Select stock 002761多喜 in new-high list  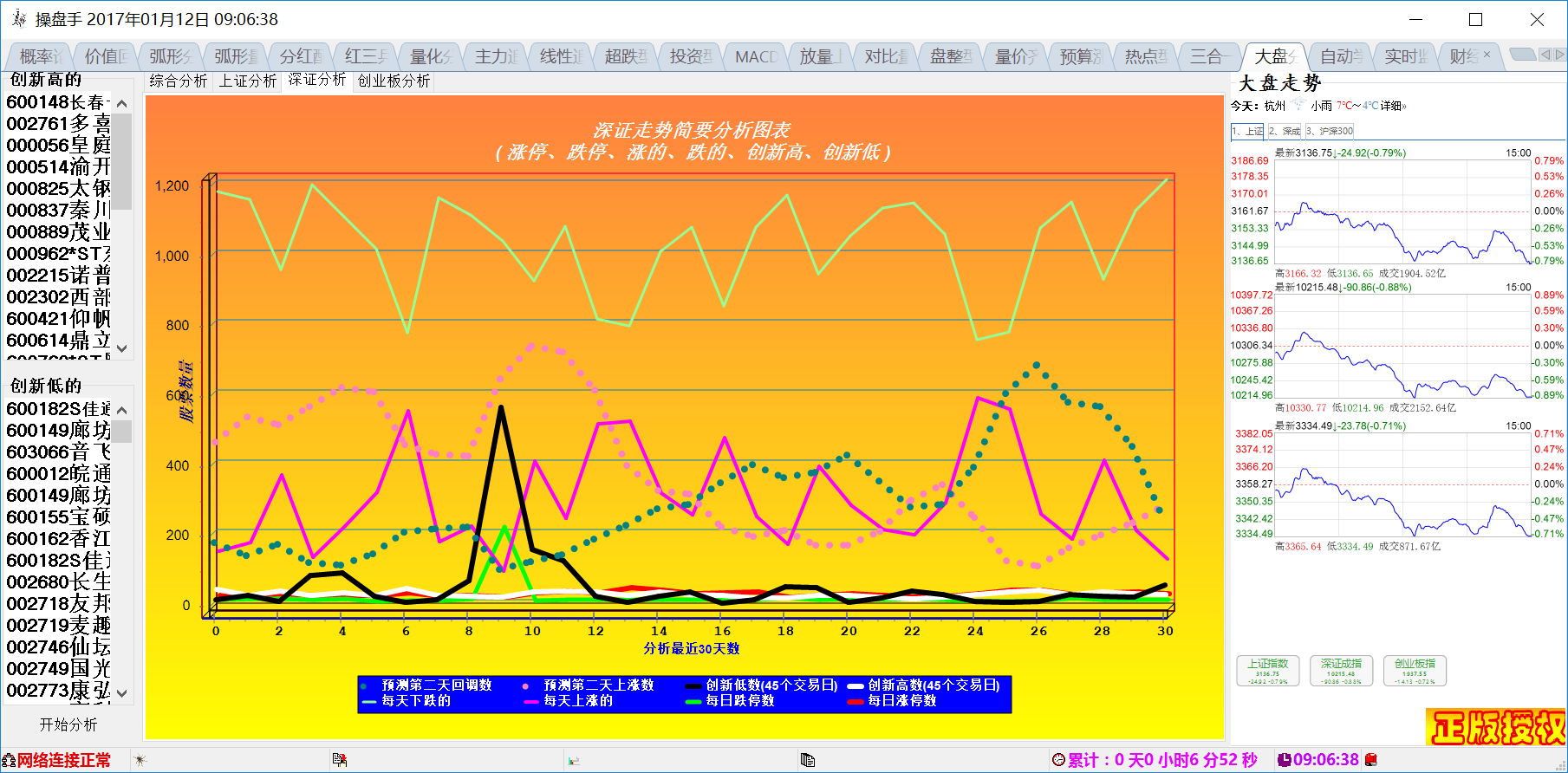point(58,124)
